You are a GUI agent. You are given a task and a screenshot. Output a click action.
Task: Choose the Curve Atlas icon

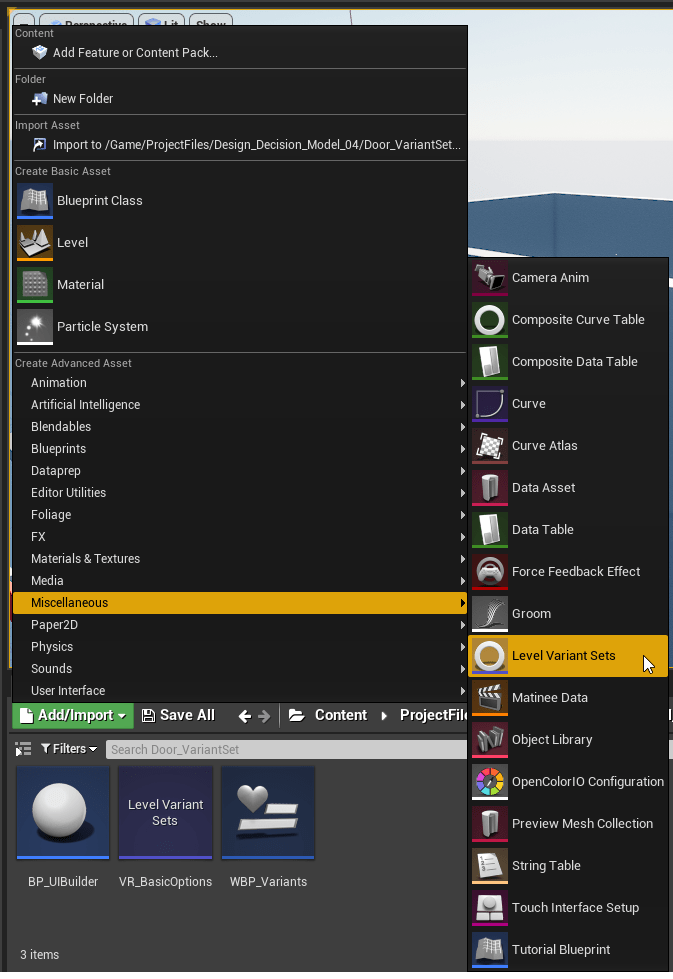(x=490, y=446)
